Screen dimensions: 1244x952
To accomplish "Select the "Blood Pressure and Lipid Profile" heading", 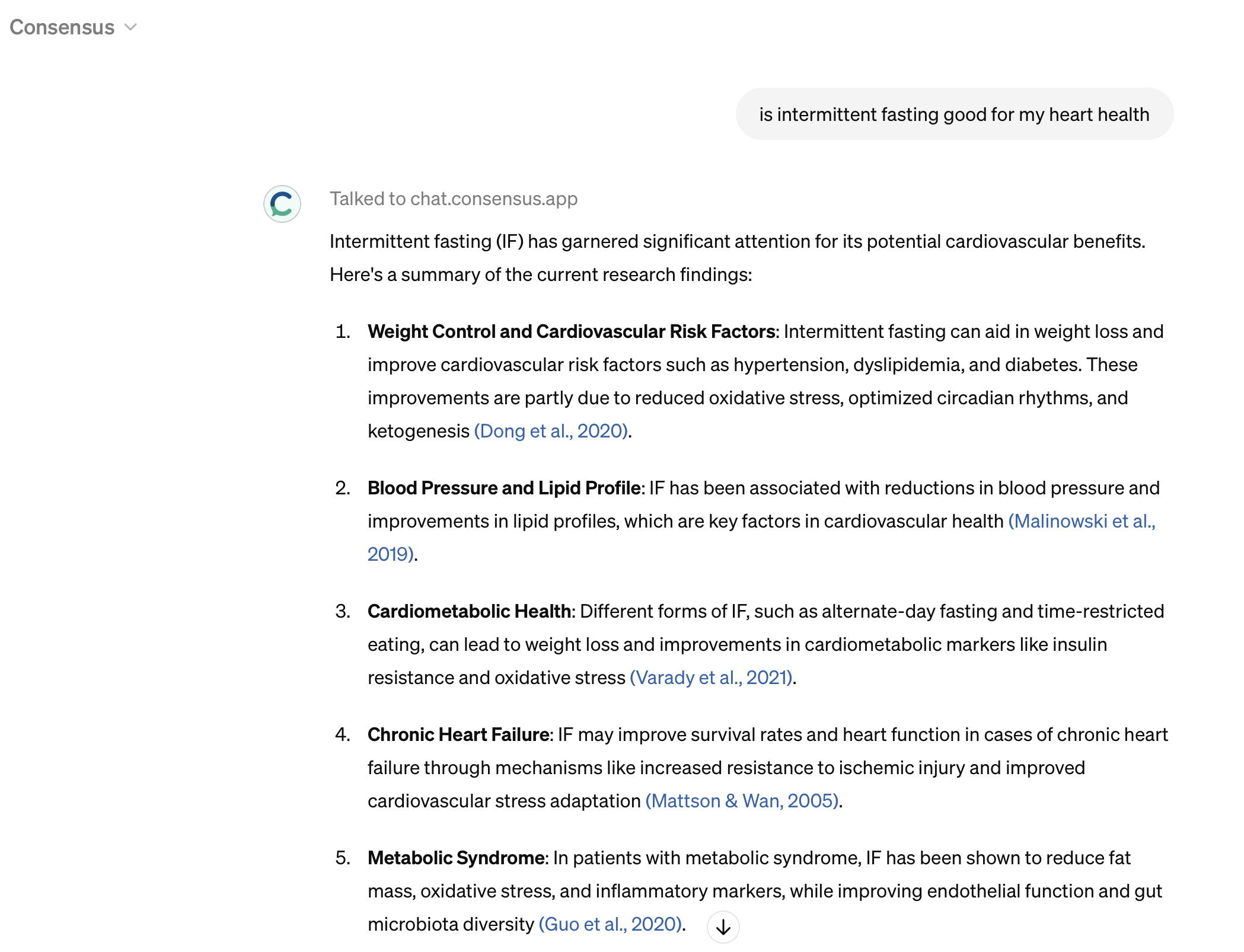I will pos(503,488).
